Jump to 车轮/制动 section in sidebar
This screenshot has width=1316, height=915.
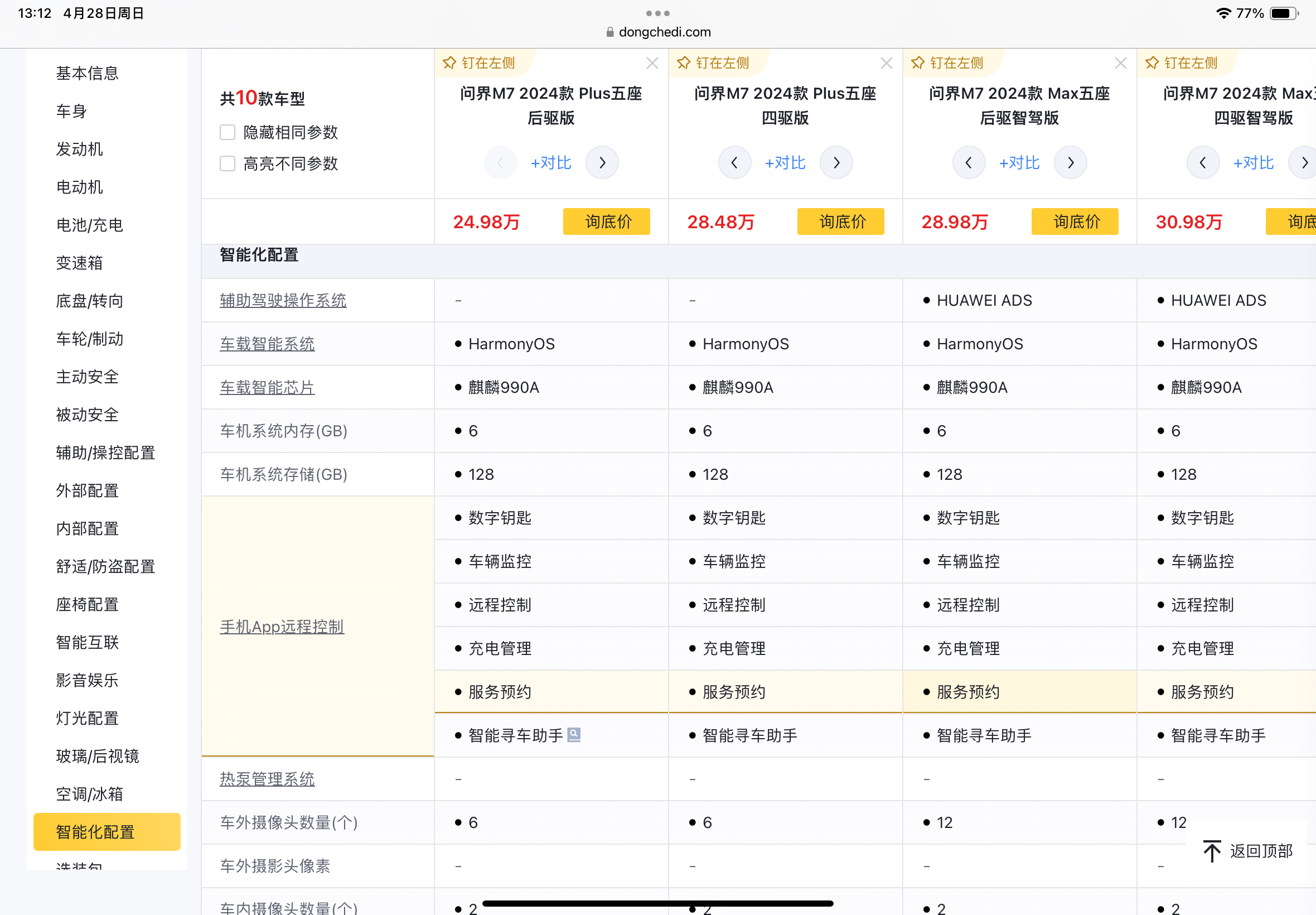[x=89, y=339]
